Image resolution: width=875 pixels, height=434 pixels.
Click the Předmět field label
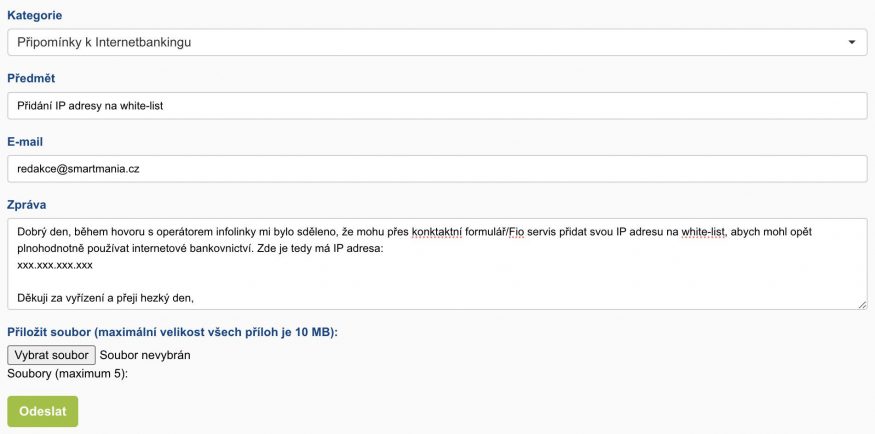31,78
